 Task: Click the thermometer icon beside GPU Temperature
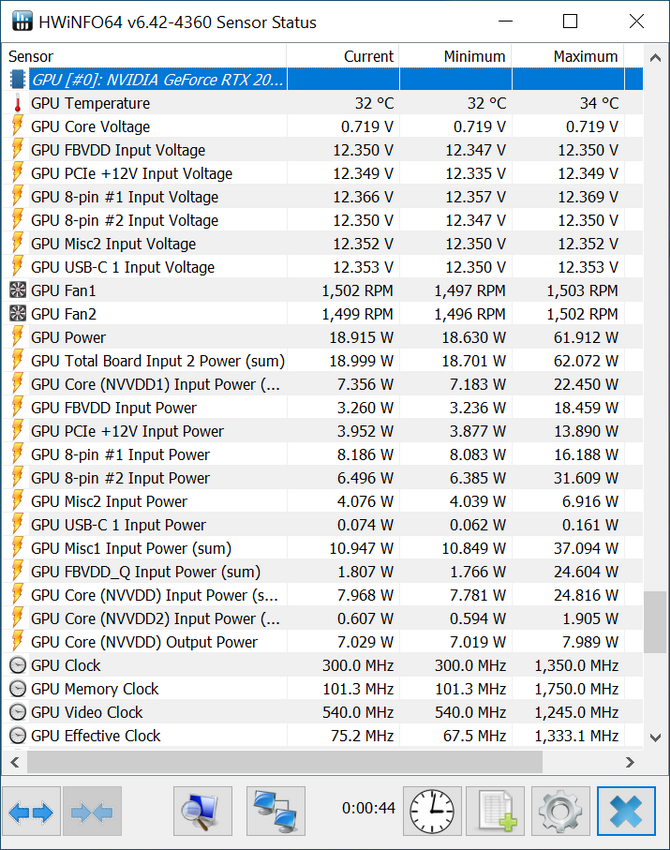[x=18, y=103]
